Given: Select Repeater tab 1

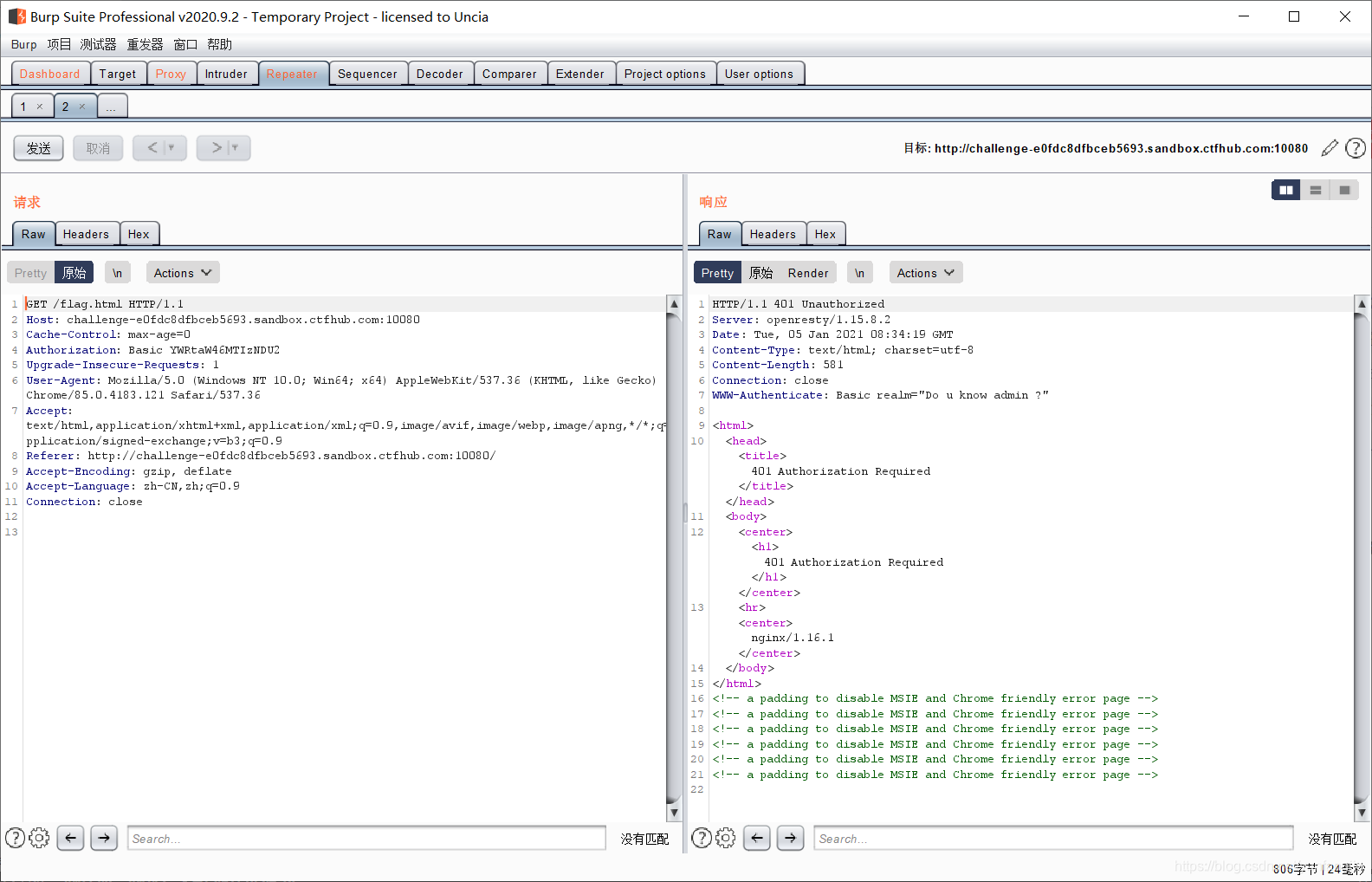Looking at the screenshot, I should pos(24,107).
